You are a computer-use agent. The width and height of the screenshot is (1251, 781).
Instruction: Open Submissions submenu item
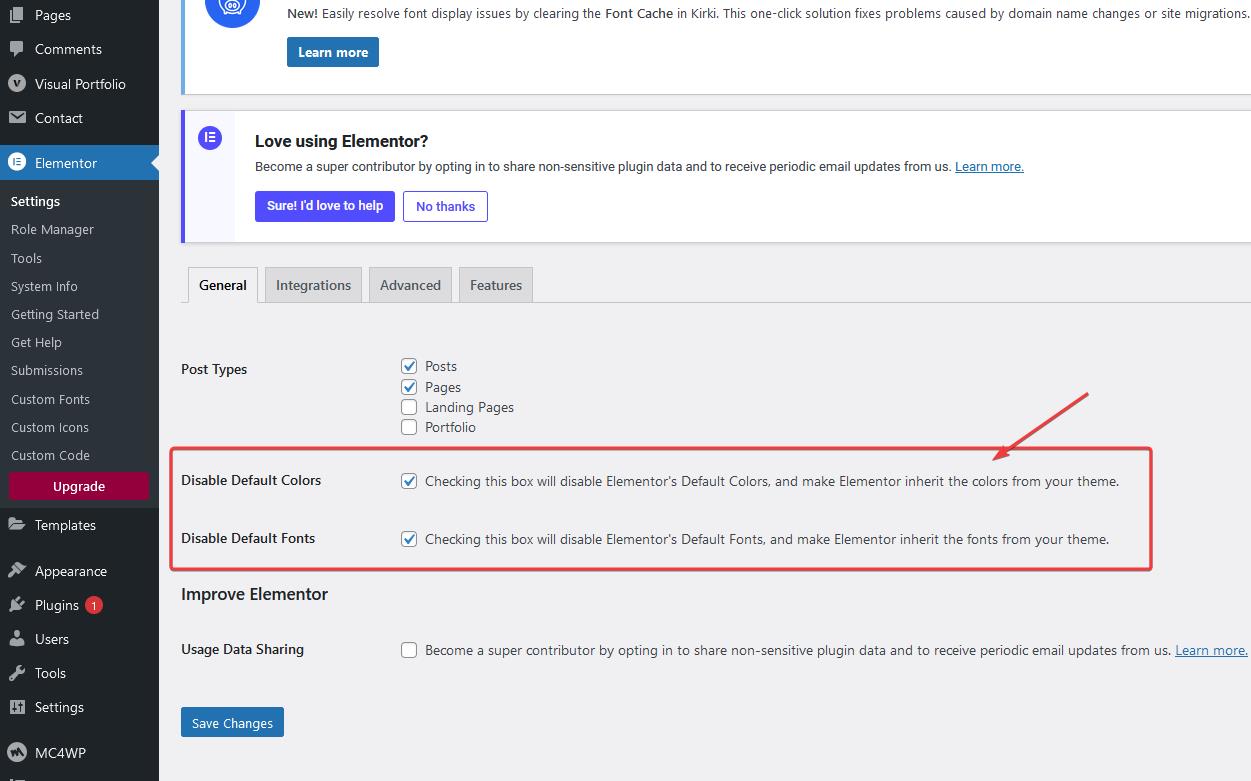coord(47,370)
